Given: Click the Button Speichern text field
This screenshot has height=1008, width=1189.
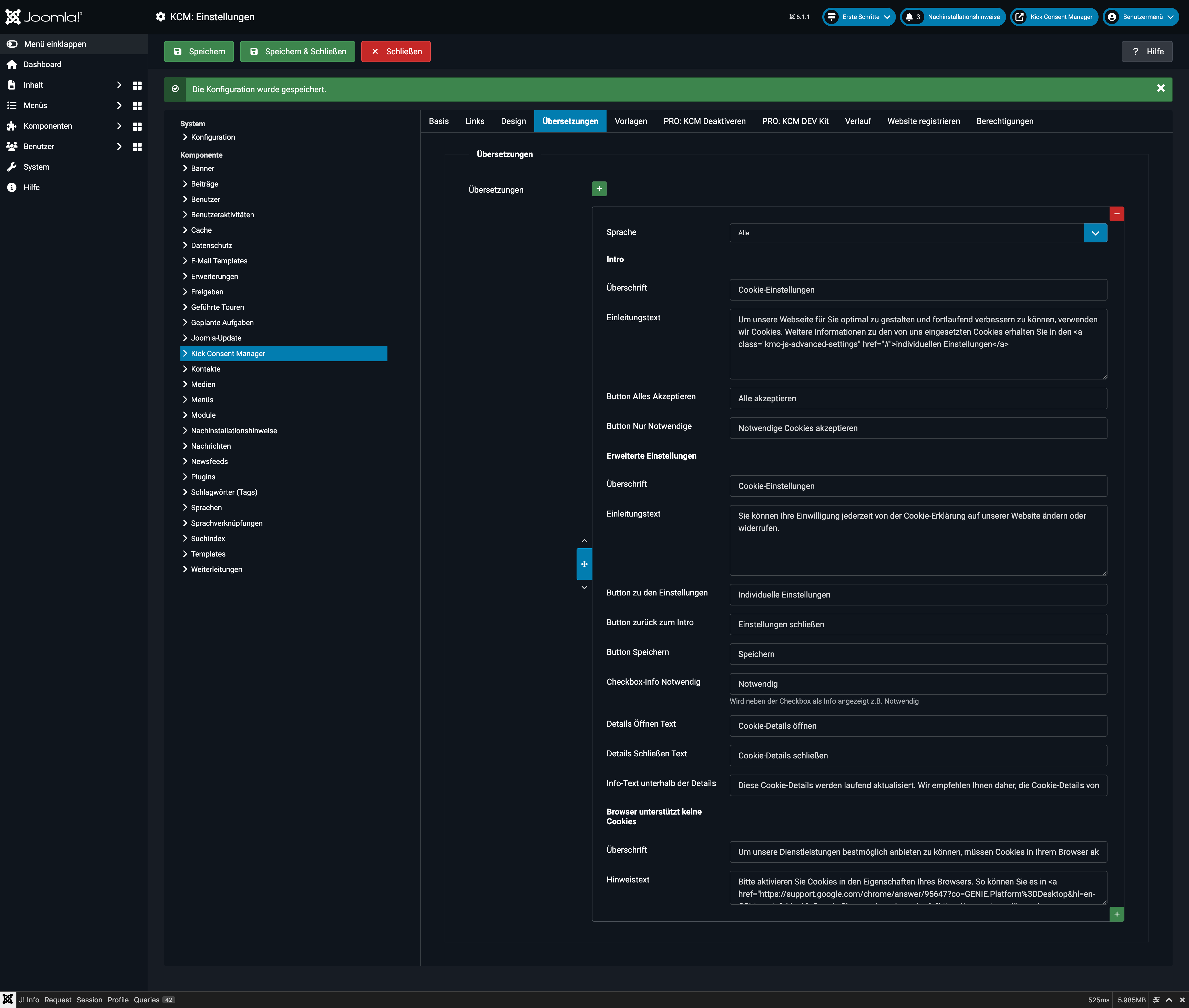Looking at the screenshot, I should [x=918, y=654].
